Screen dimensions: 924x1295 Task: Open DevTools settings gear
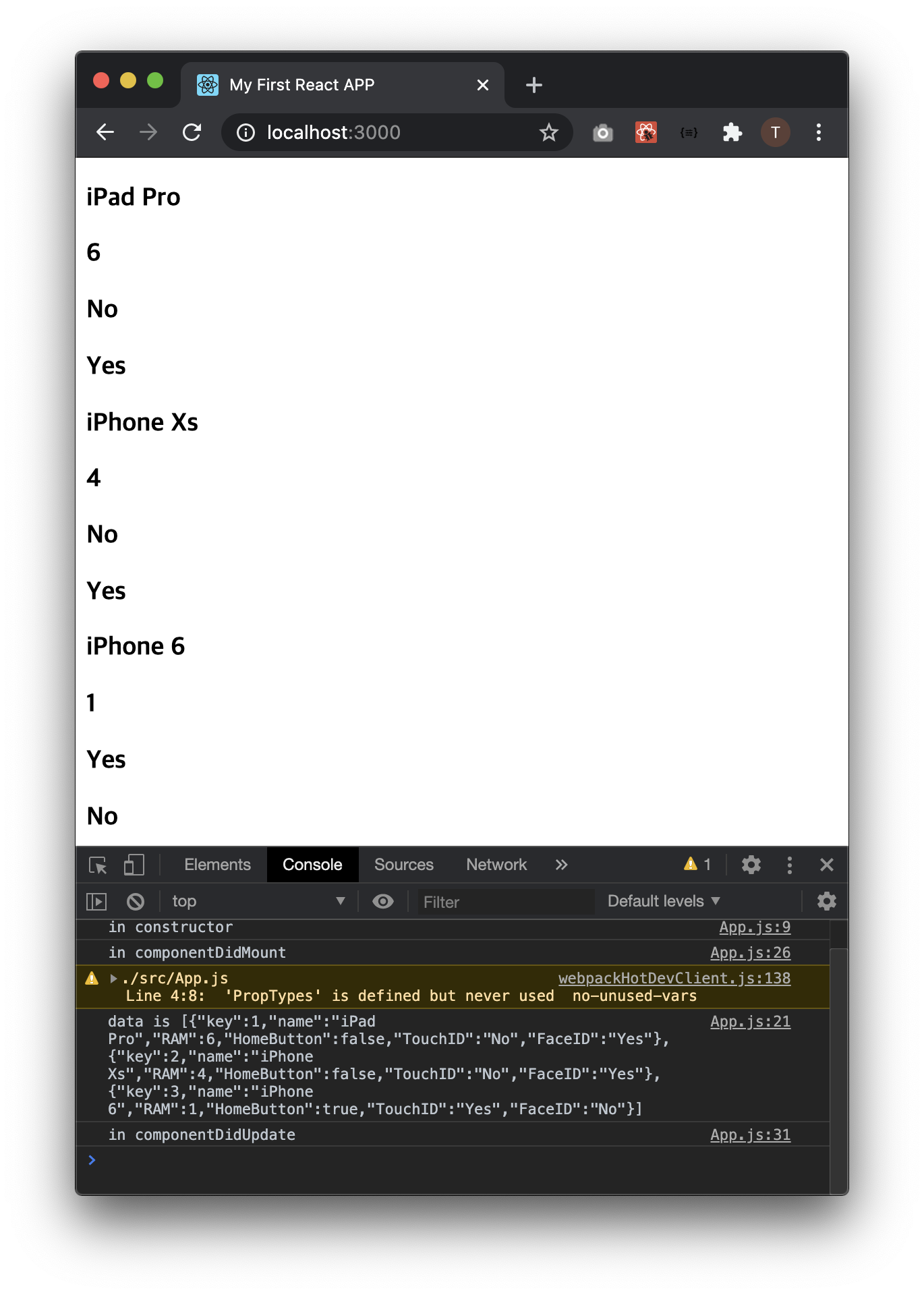(x=751, y=865)
